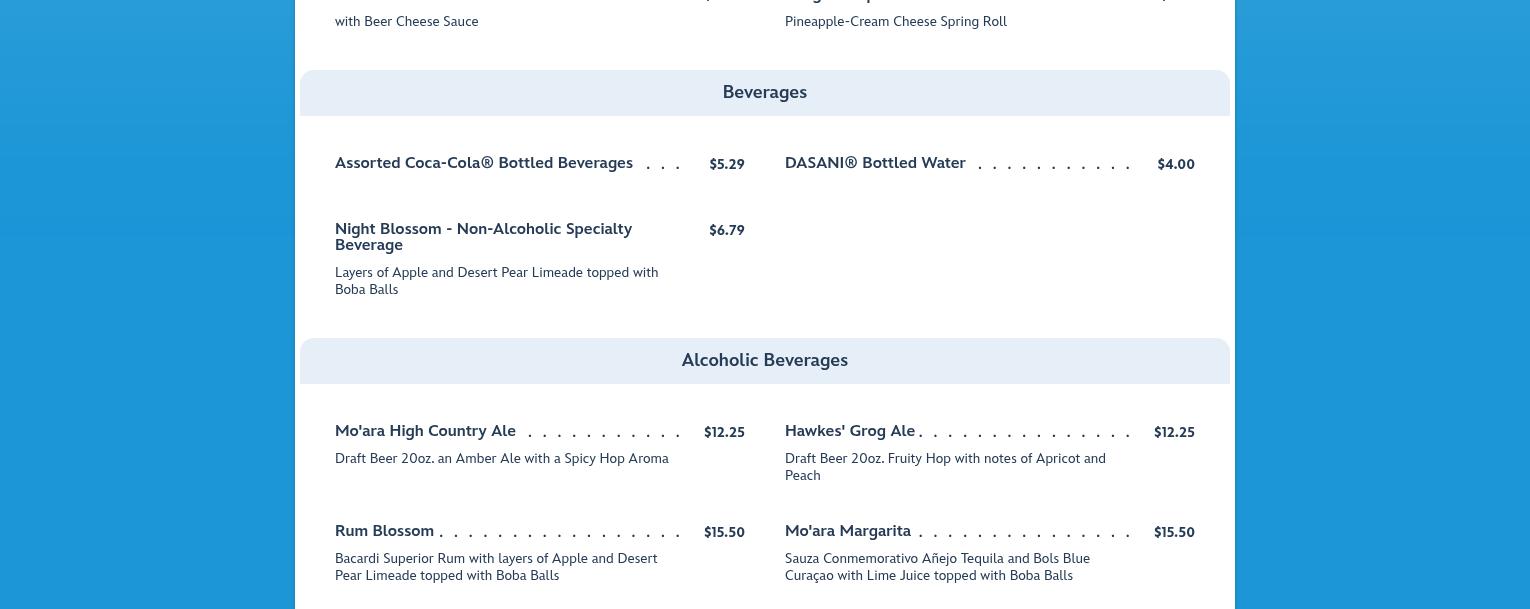The height and width of the screenshot is (609, 1530).
Task: Select DASANI Bottled Water item
Action: pos(875,164)
